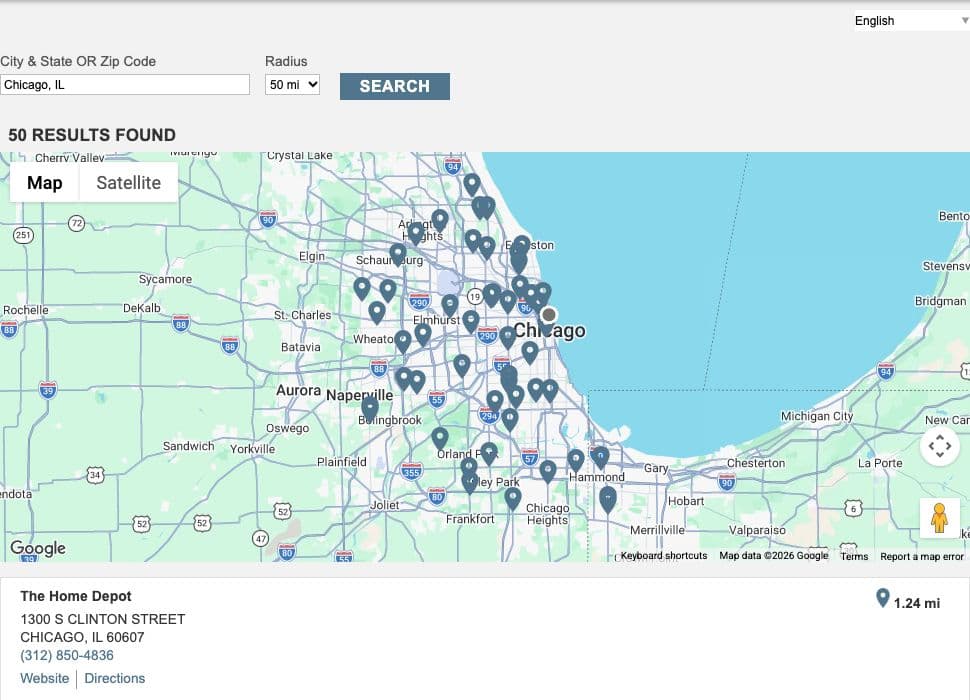Click the 1300 S CLINTON STREET address
The image size is (970, 700).
pyautogui.click(x=103, y=619)
